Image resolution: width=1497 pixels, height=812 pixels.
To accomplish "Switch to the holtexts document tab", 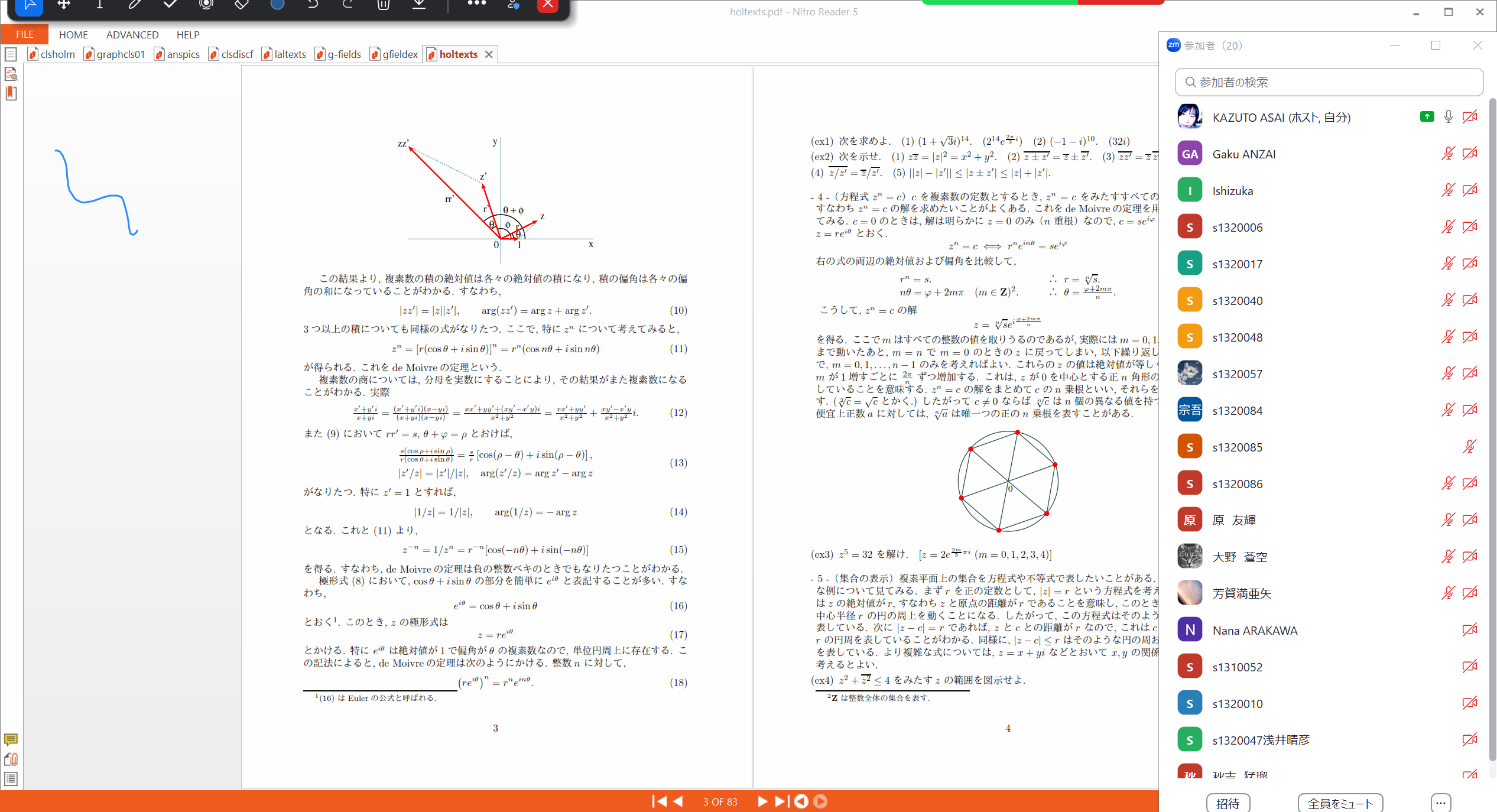I will [x=458, y=54].
